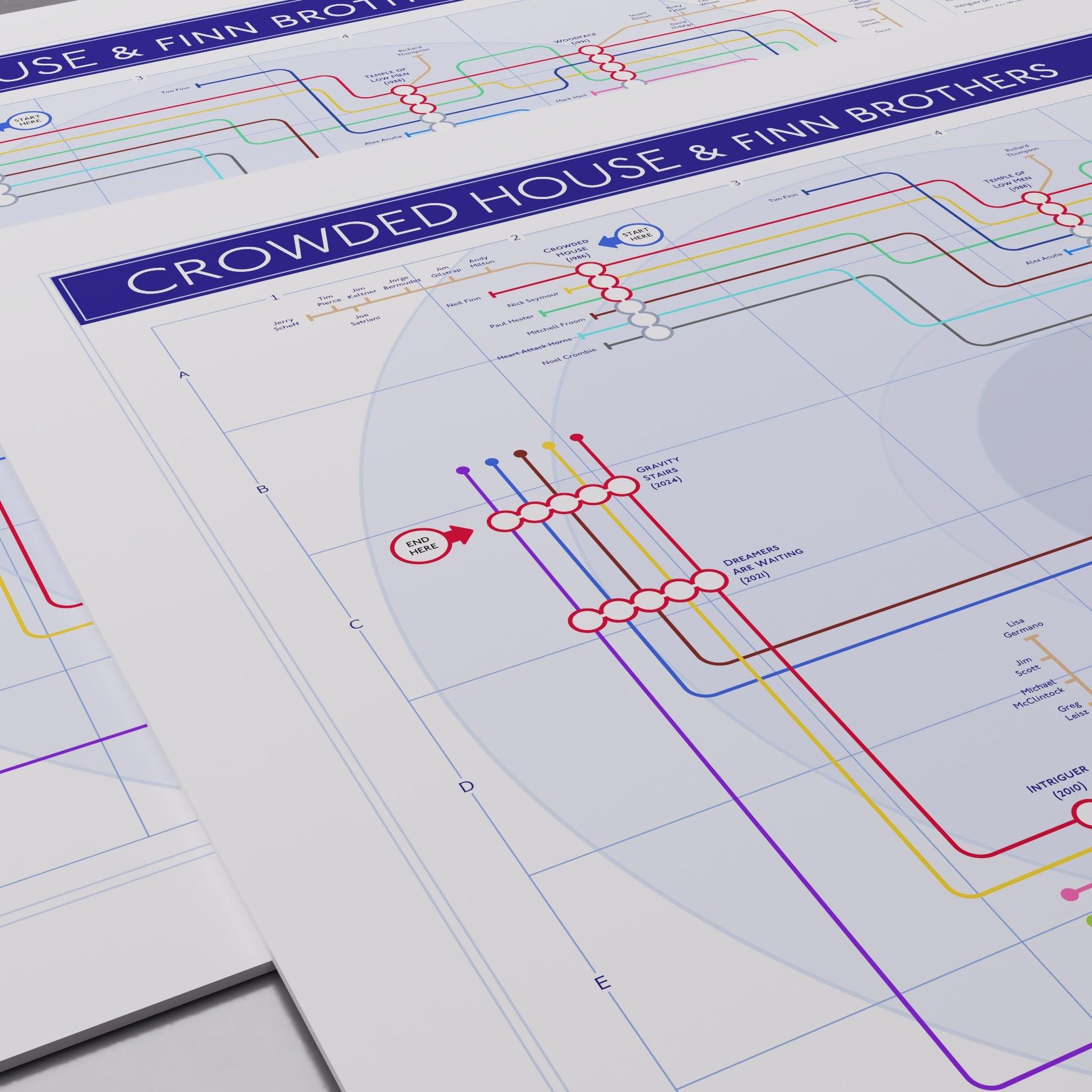Click the pink line endpoint dot near the poster's right edge
The image size is (1092, 1092).
(x=1069, y=894)
